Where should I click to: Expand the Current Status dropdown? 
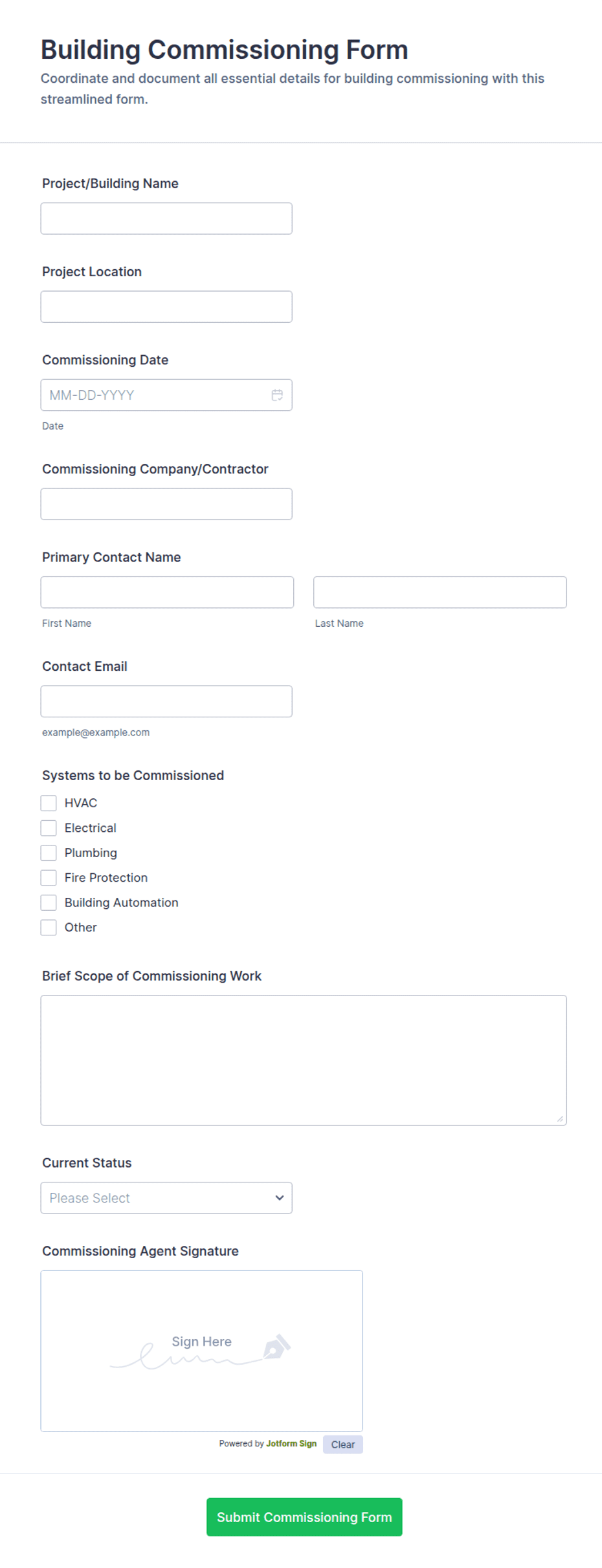pyautogui.click(x=166, y=1198)
